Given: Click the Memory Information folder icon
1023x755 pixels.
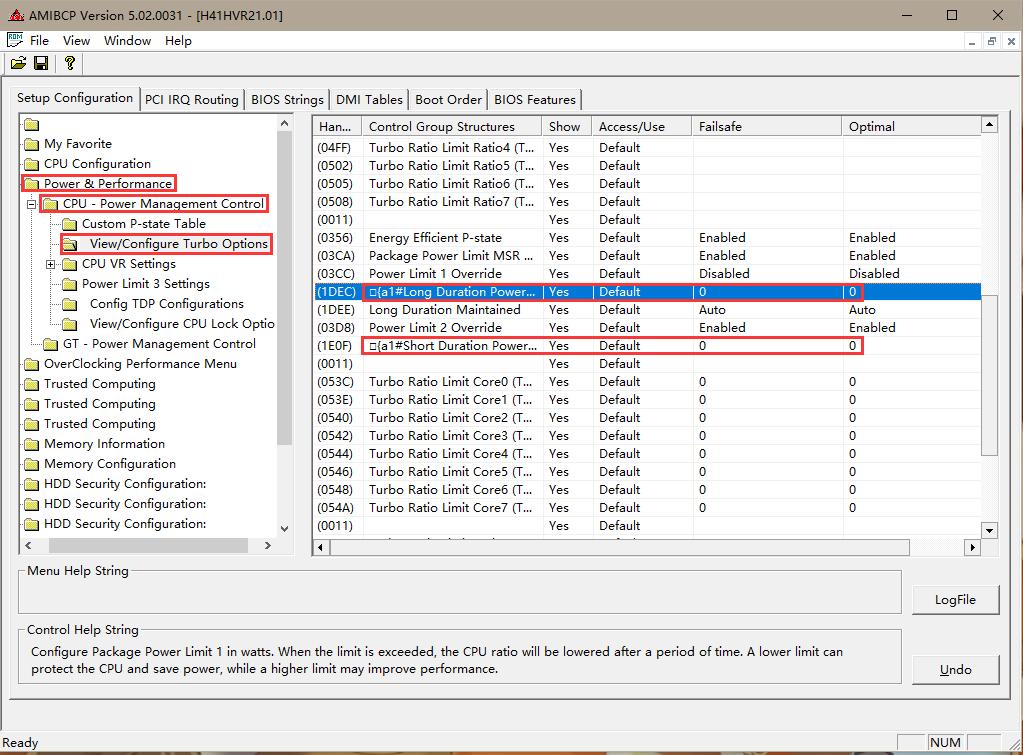Looking at the screenshot, I should [31, 444].
